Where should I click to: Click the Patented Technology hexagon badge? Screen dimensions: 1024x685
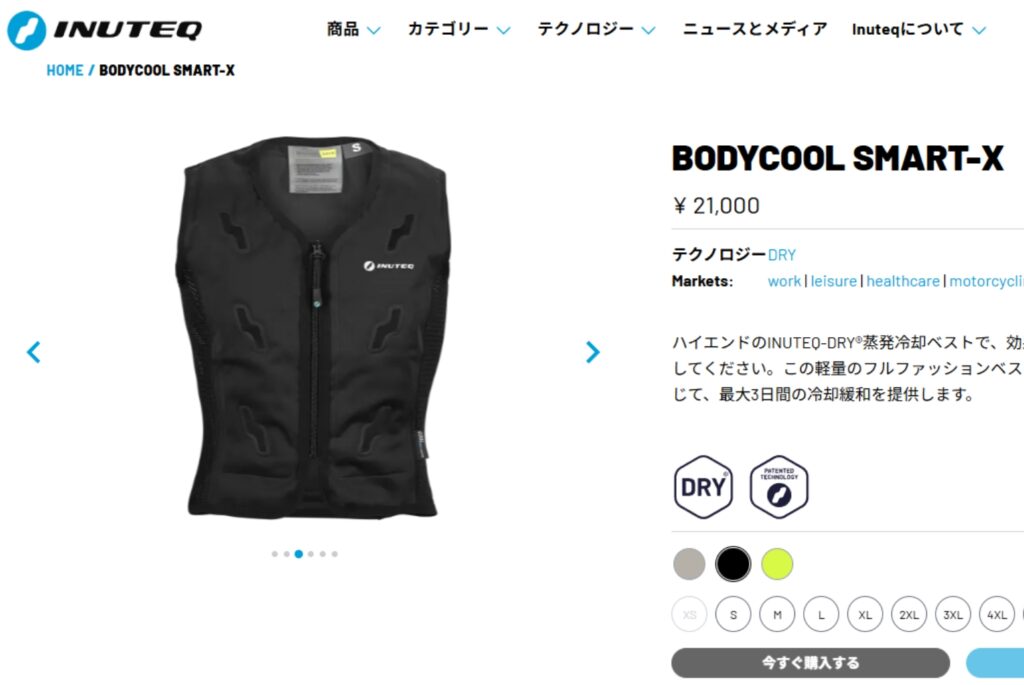778,487
